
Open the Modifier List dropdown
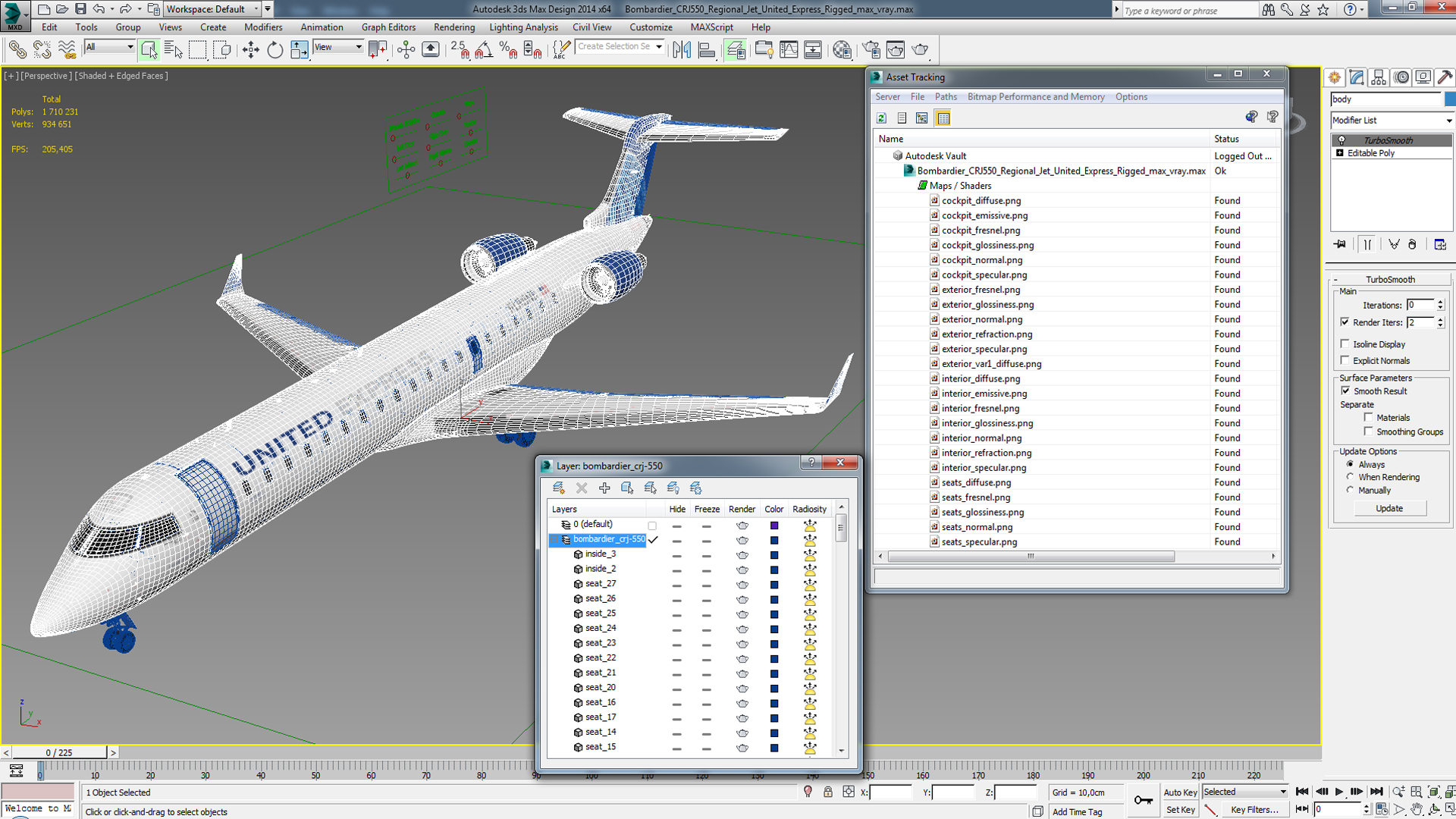tap(1392, 121)
